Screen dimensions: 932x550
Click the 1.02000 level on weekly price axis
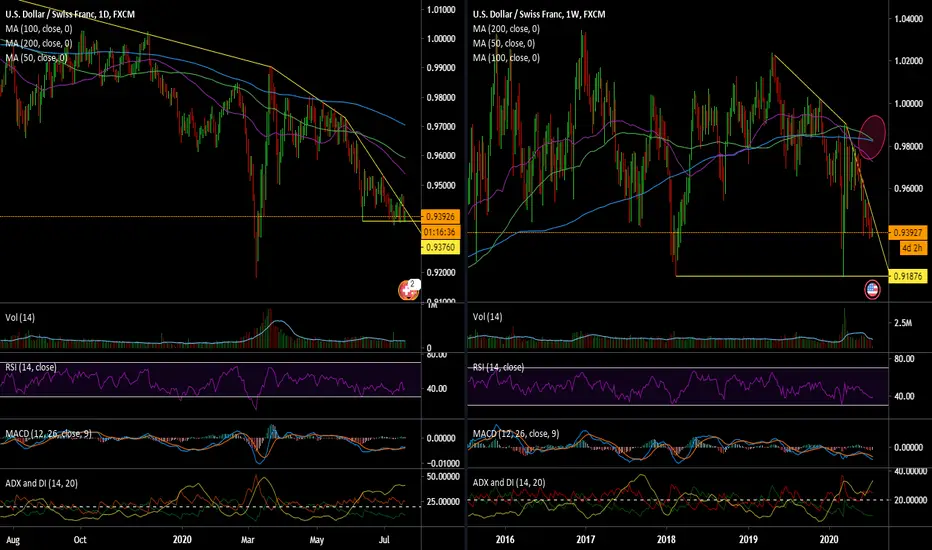coord(909,61)
